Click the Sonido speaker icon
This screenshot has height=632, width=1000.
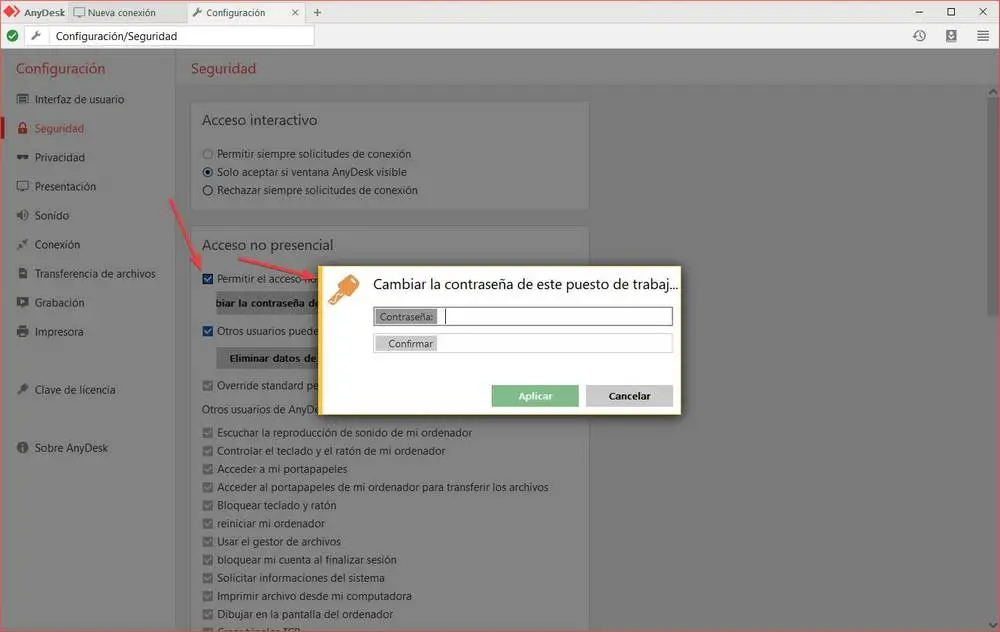click(22, 215)
